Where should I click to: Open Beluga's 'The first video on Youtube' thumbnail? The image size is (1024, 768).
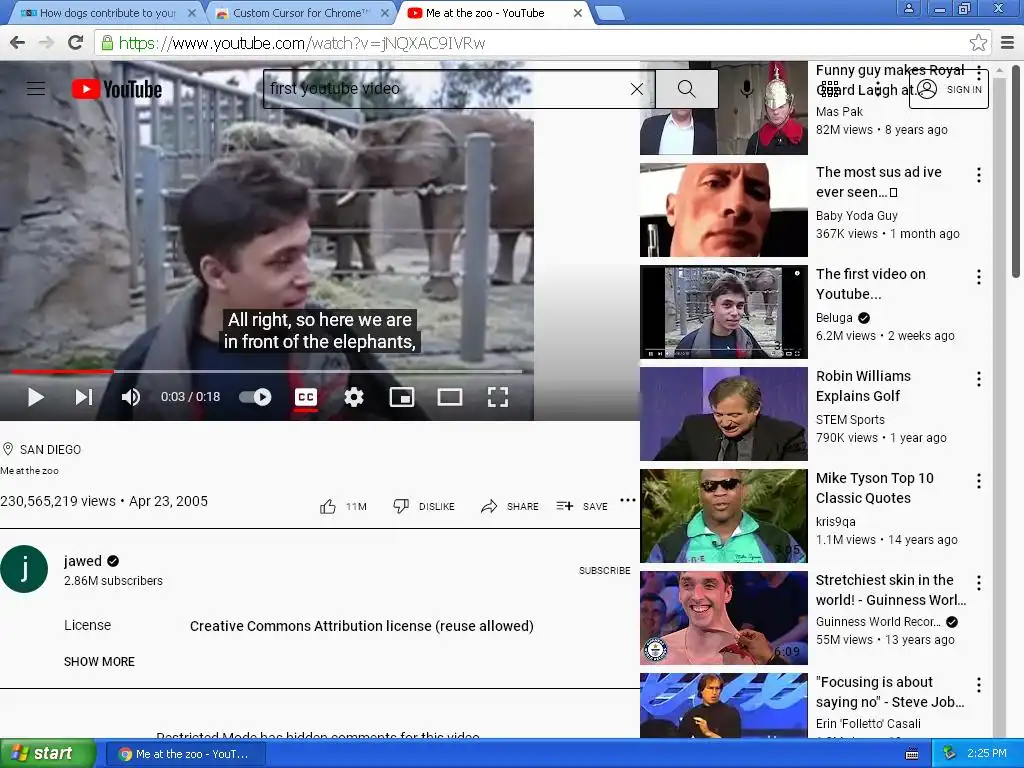coord(724,312)
